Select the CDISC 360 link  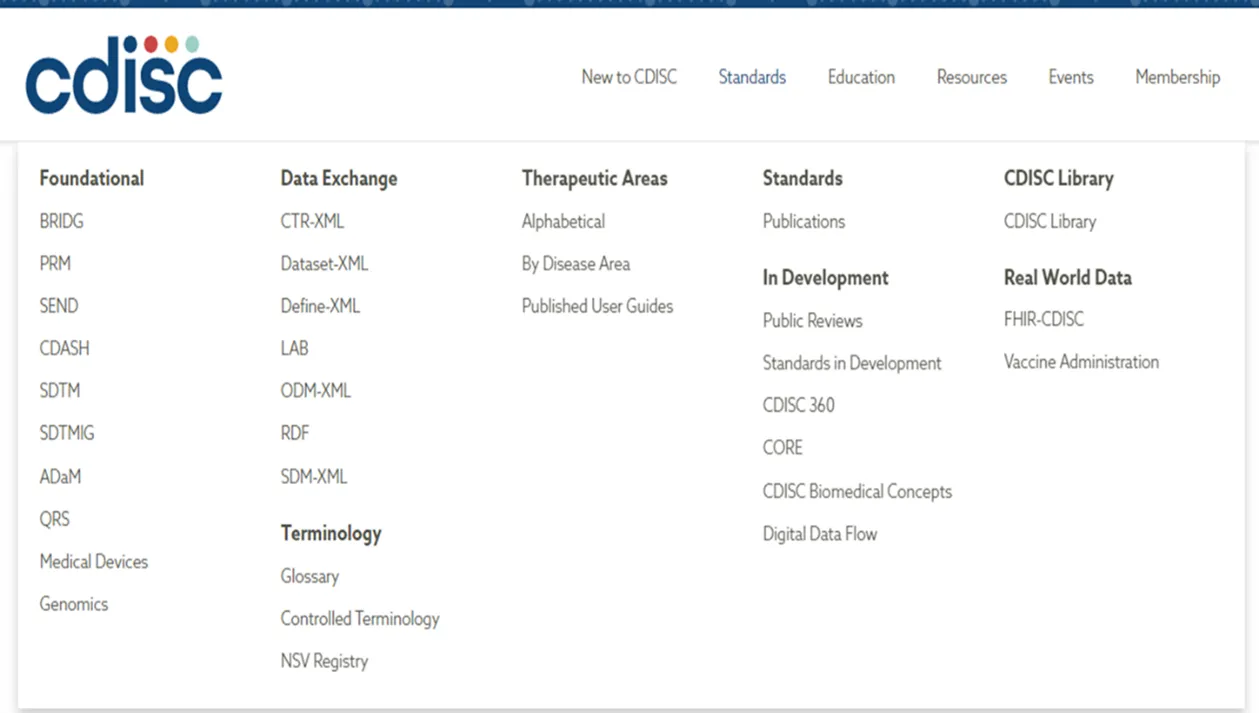tap(798, 405)
